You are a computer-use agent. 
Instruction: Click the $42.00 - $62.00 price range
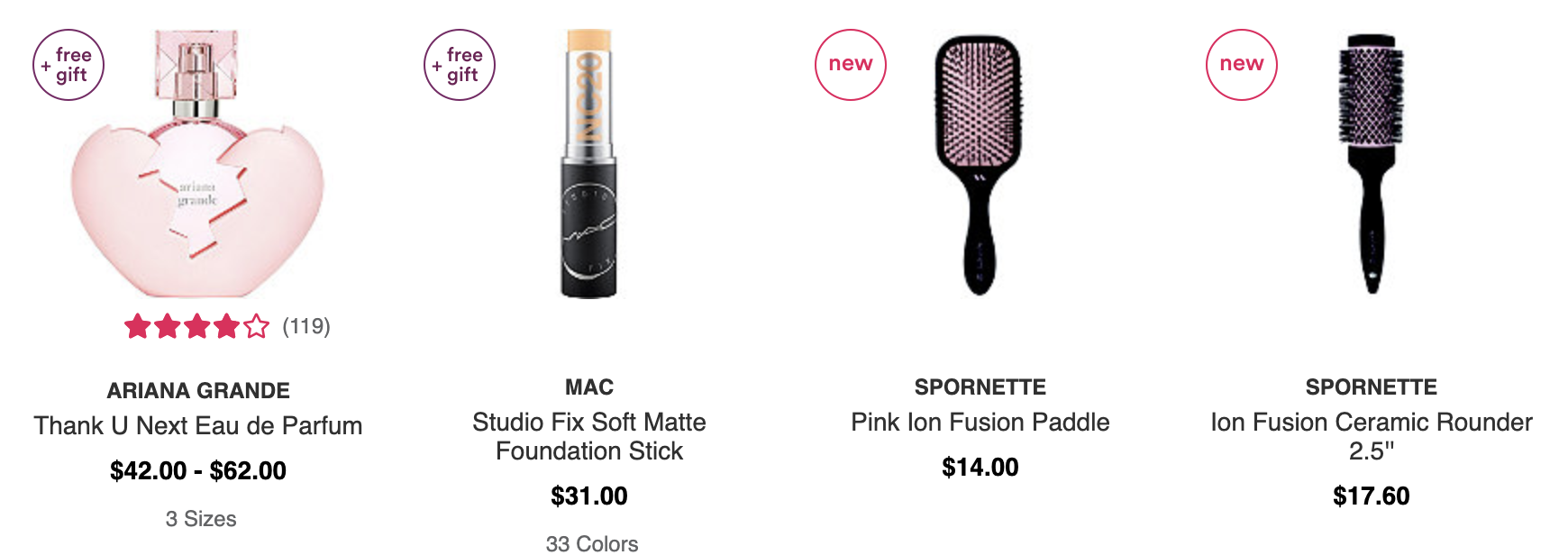coord(198,470)
